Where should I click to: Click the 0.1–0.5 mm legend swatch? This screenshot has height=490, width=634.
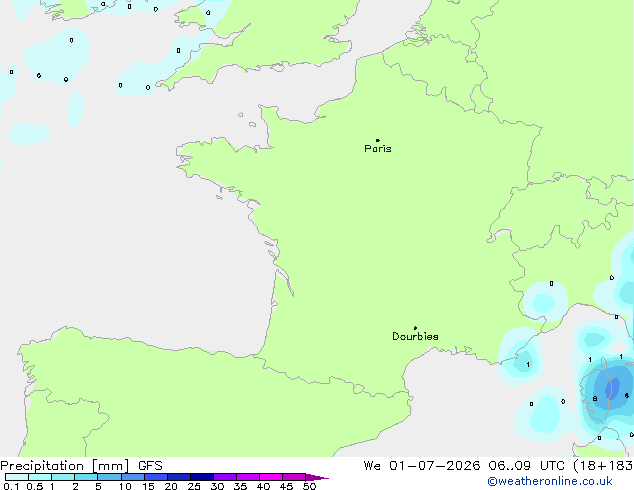point(17,477)
